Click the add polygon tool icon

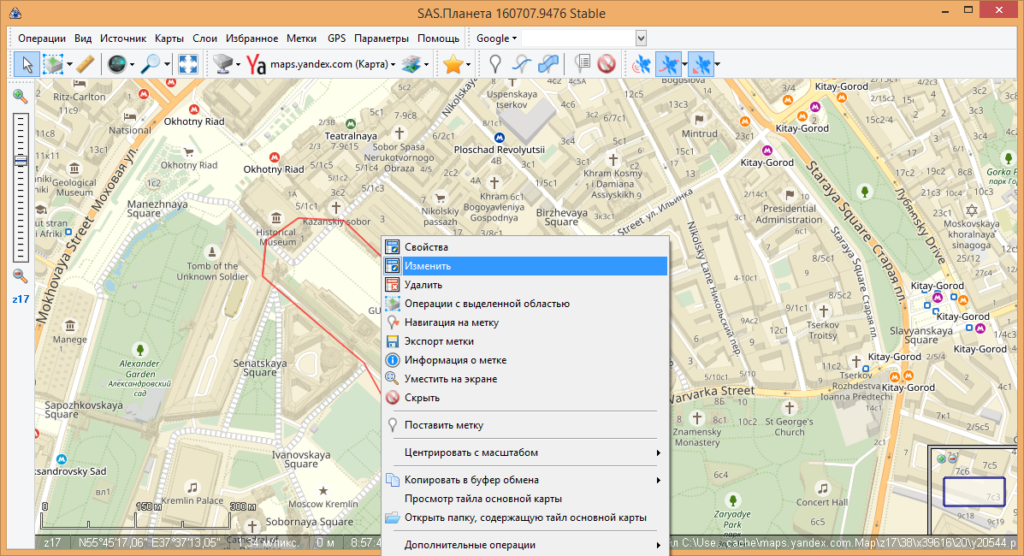(548, 64)
